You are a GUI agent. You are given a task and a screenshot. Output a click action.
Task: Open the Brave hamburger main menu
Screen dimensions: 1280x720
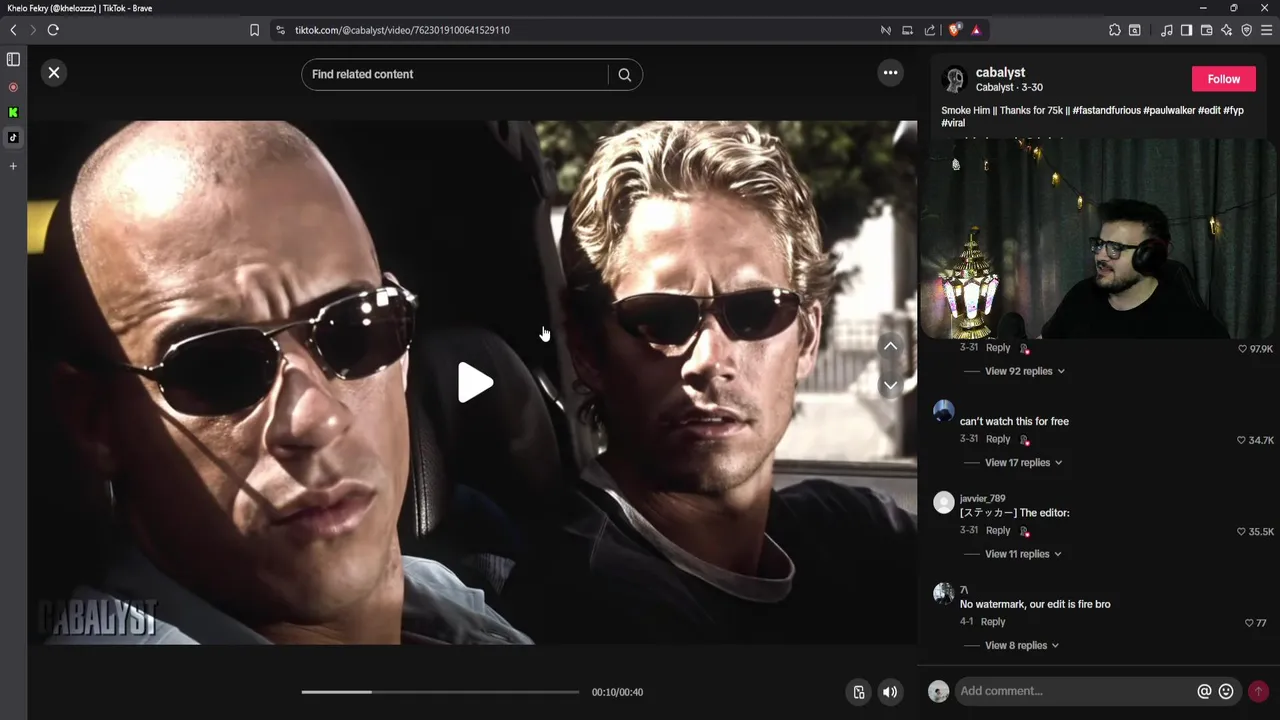point(1266,30)
